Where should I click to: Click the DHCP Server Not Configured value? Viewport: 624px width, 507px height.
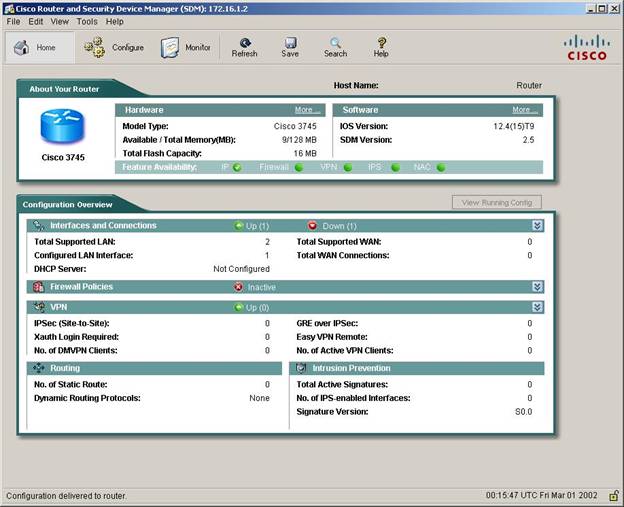pos(242,269)
